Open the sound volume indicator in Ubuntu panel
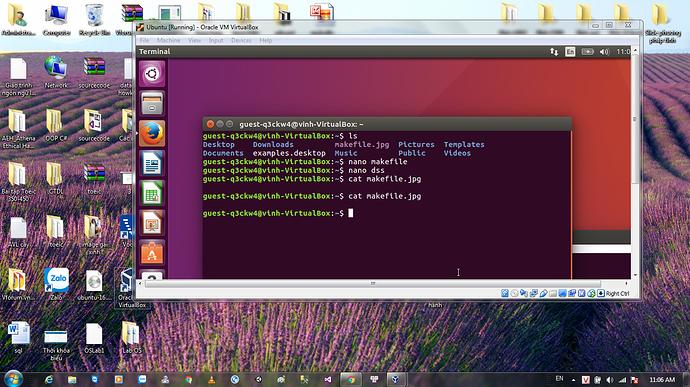This screenshot has width=690, height=387. tap(604, 52)
